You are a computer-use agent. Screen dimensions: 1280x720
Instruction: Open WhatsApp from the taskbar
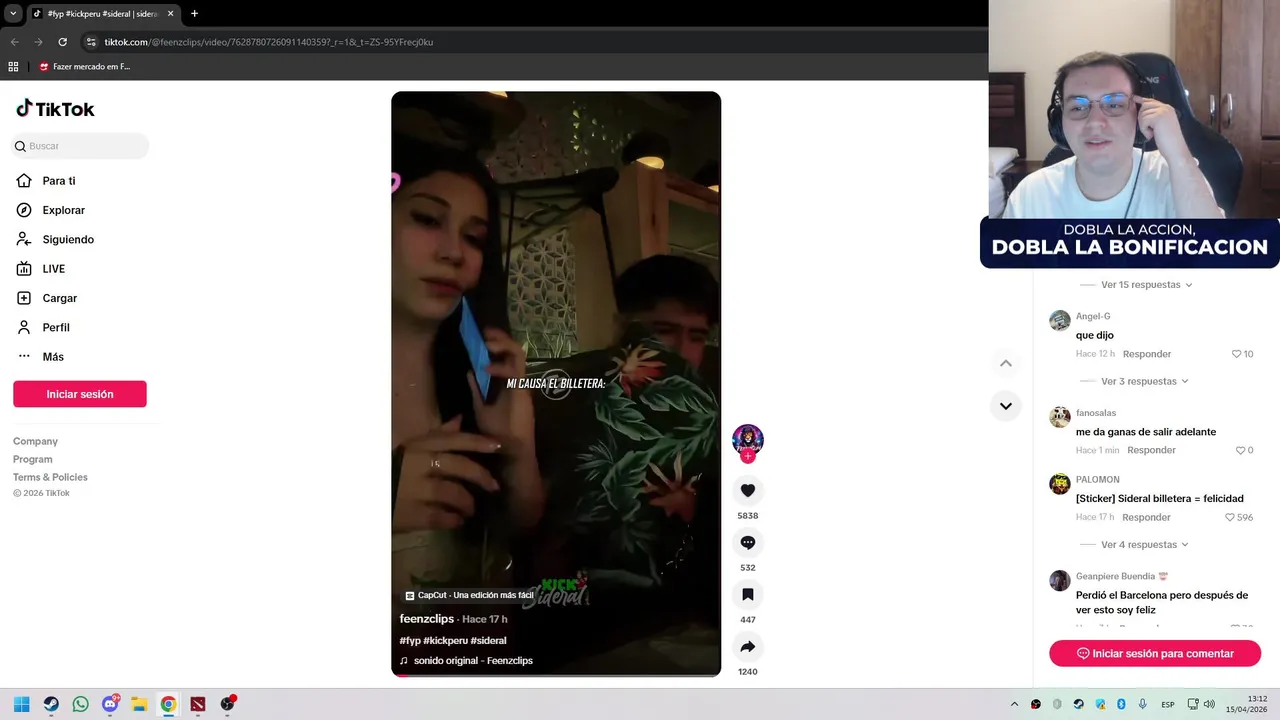[80, 704]
